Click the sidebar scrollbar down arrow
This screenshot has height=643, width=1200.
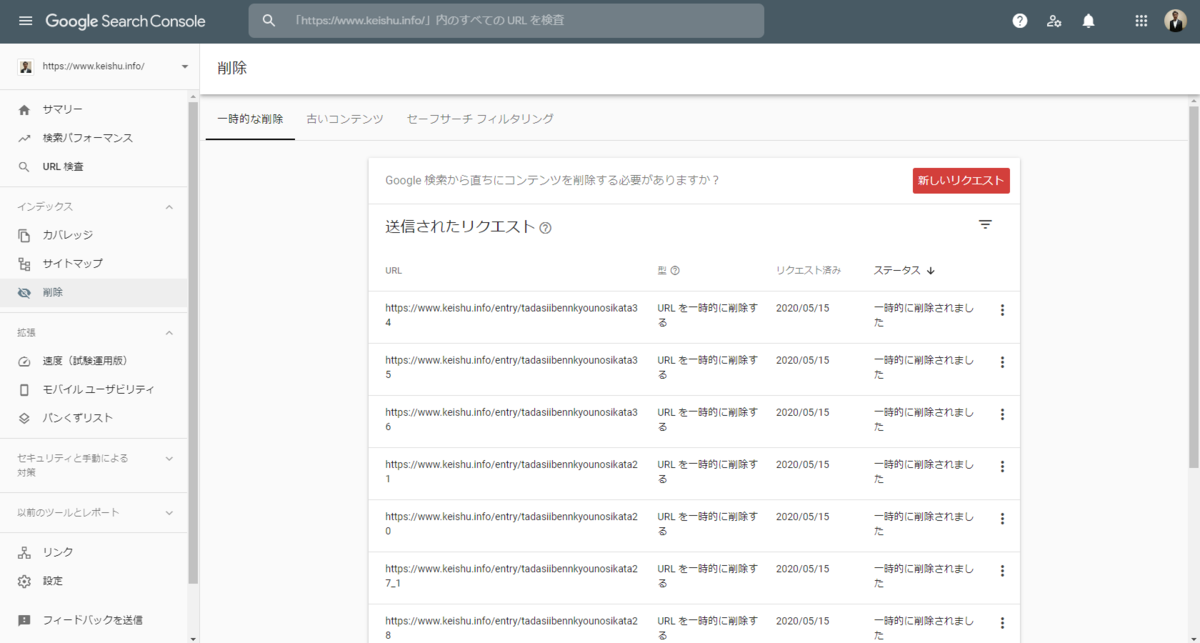tap(193, 637)
